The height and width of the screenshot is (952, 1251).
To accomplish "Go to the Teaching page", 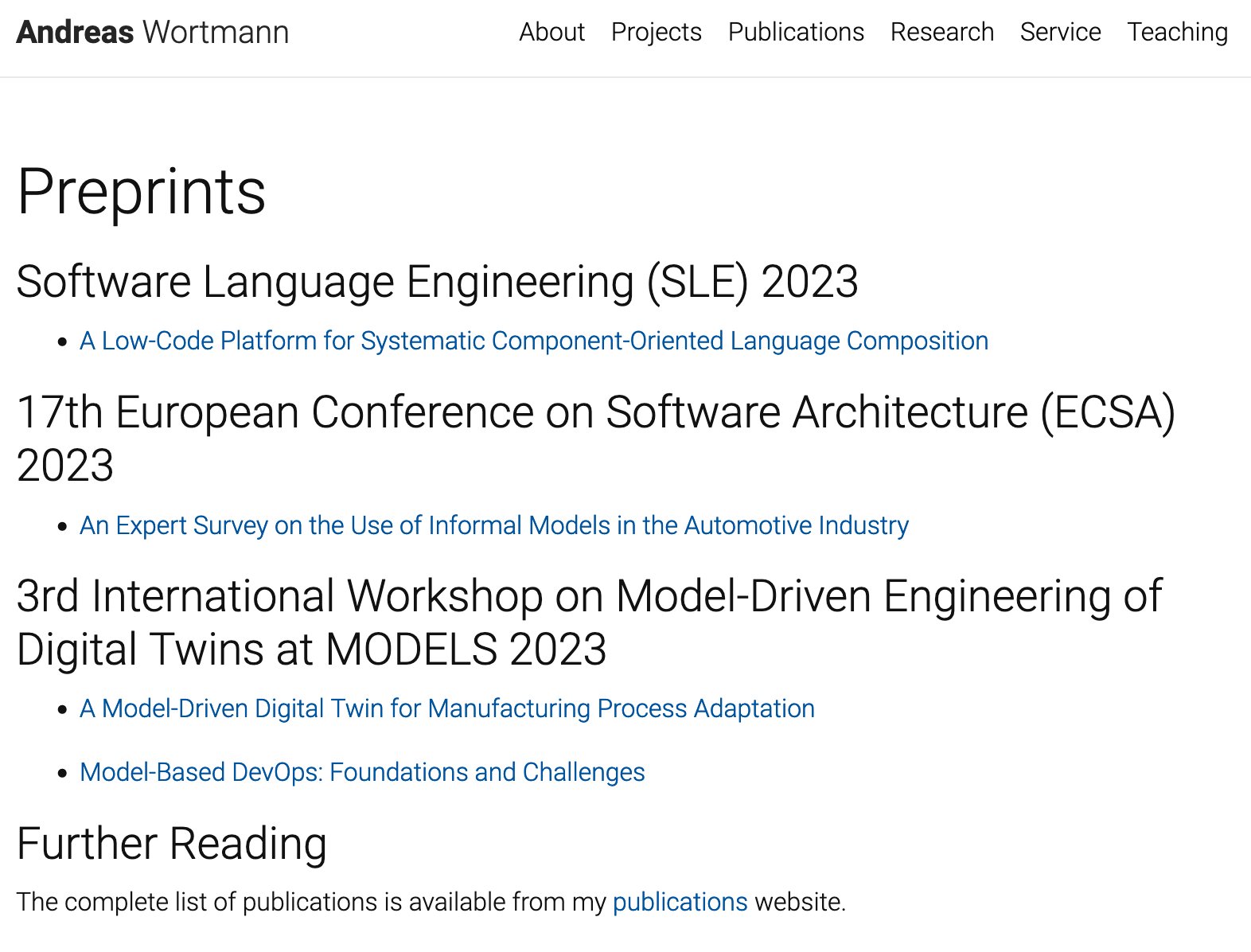I will [1177, 32].
